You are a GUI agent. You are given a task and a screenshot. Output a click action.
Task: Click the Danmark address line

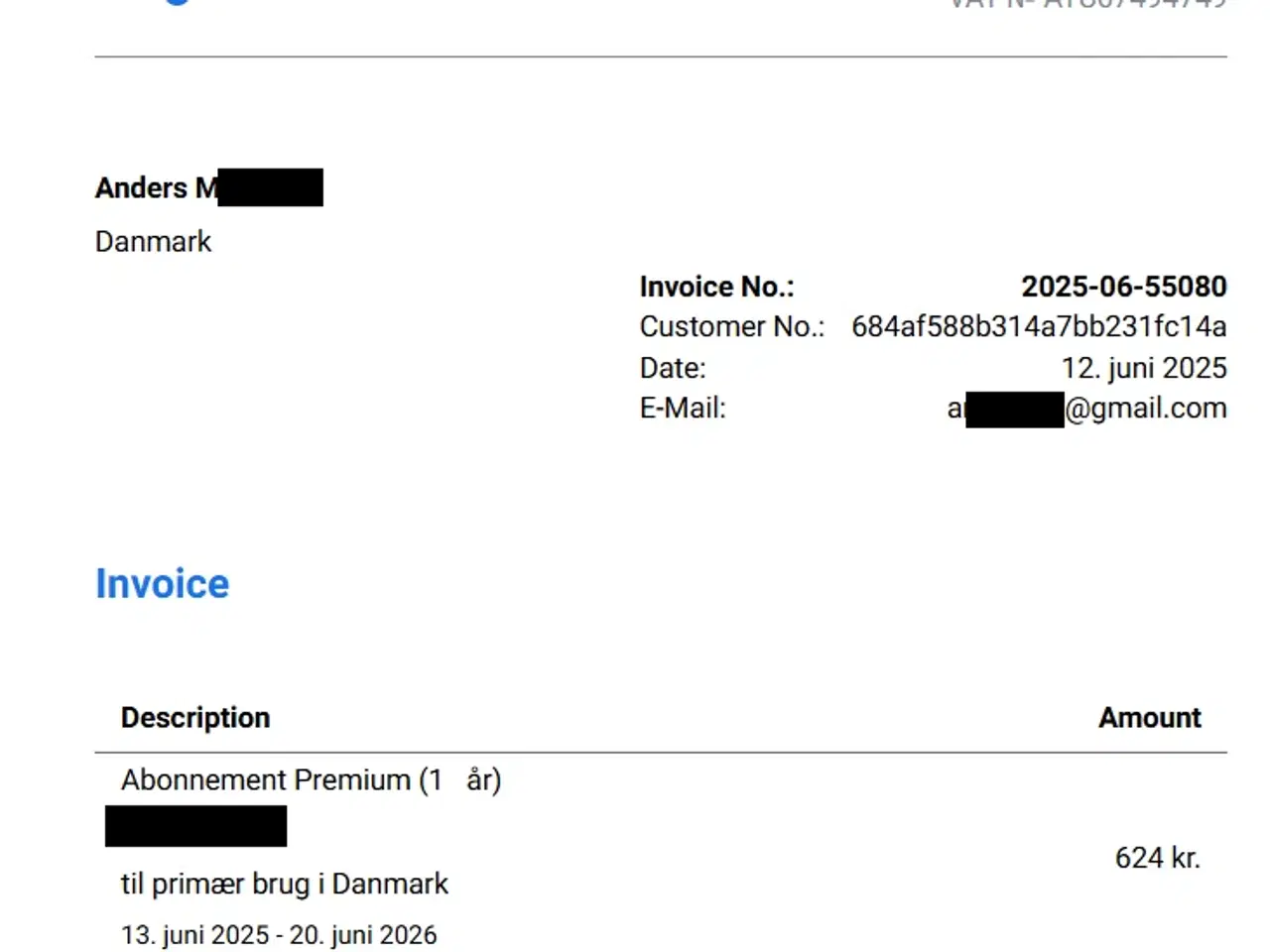(153, 241)
